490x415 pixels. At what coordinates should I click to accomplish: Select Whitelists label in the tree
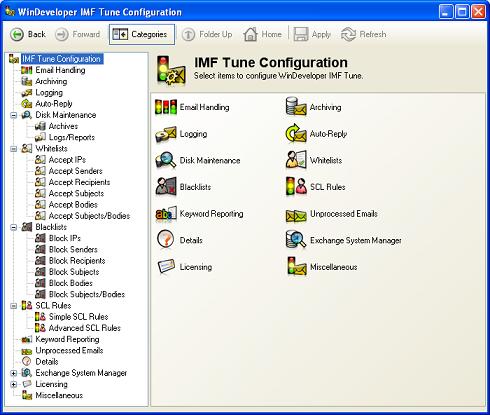pyautogui.click(x=52, y=149)
